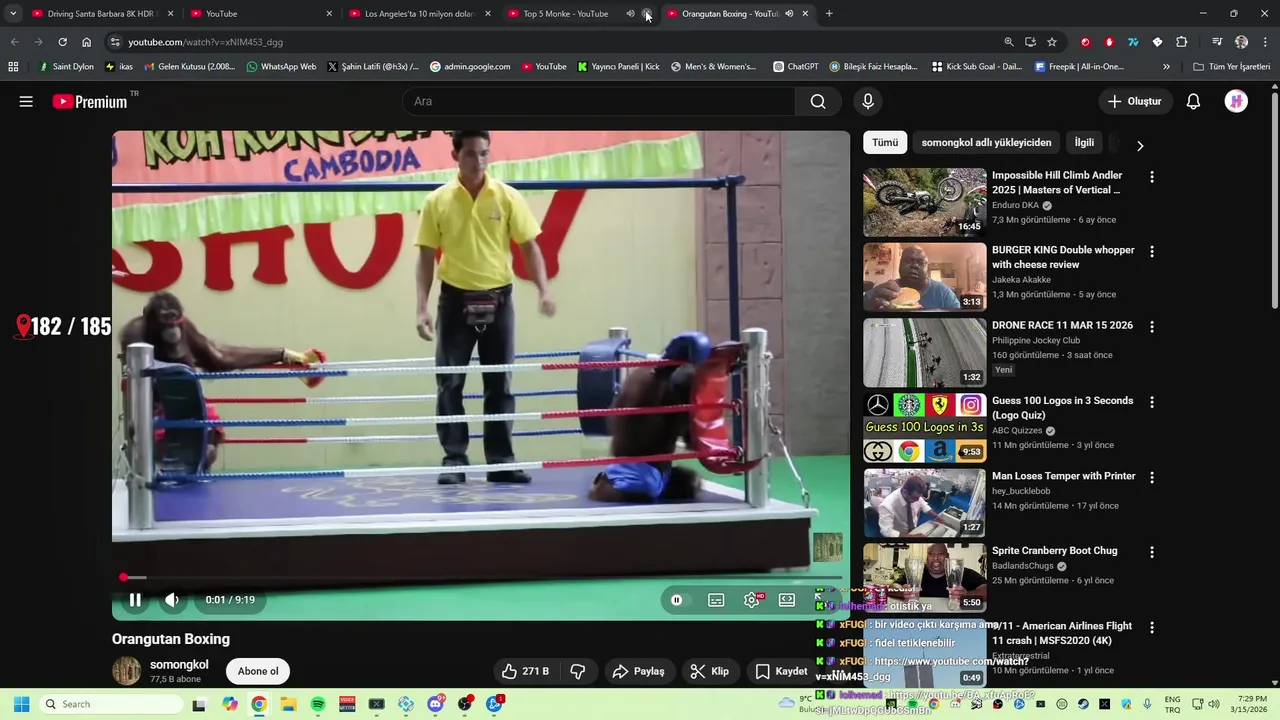Open options for American Airlines Flight video
Screen dimensions: 1280x720
point(1152,628)
